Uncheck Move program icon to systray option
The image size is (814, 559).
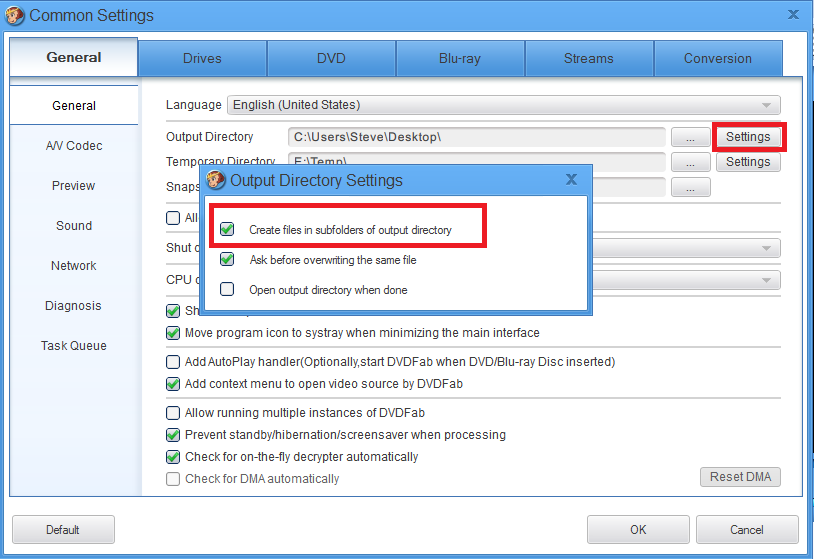(173, 333)
